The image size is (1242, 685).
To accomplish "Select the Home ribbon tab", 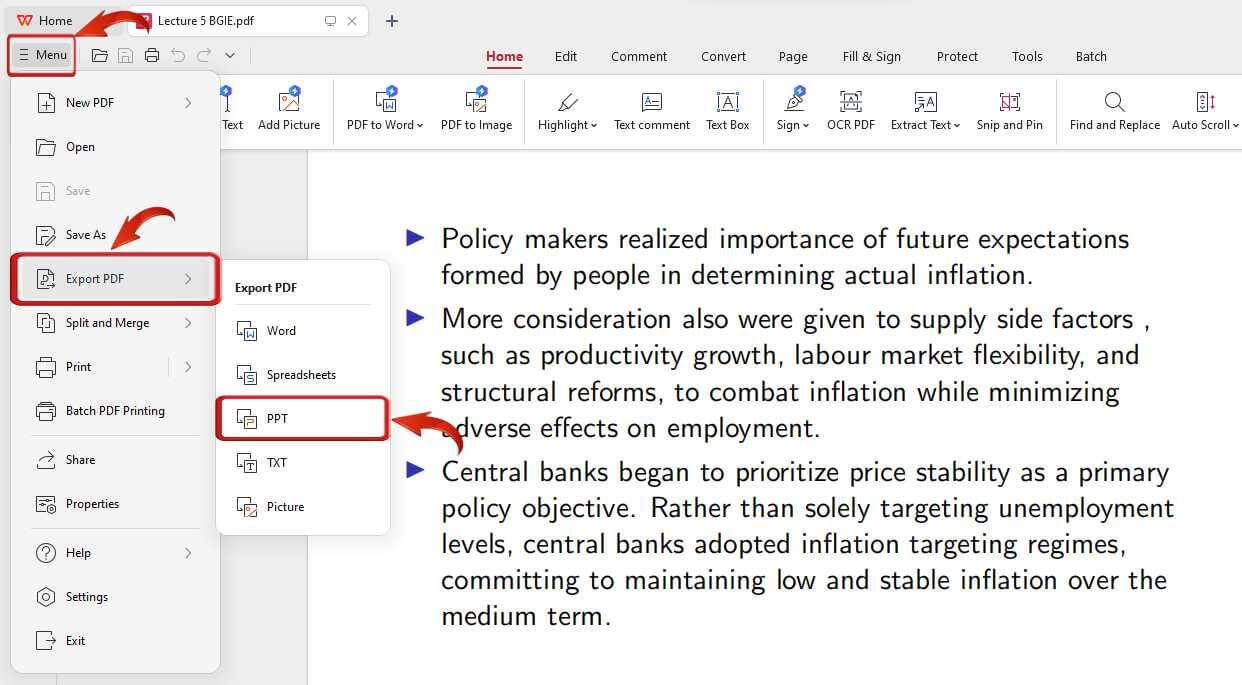I will click(x=504, y=56).
